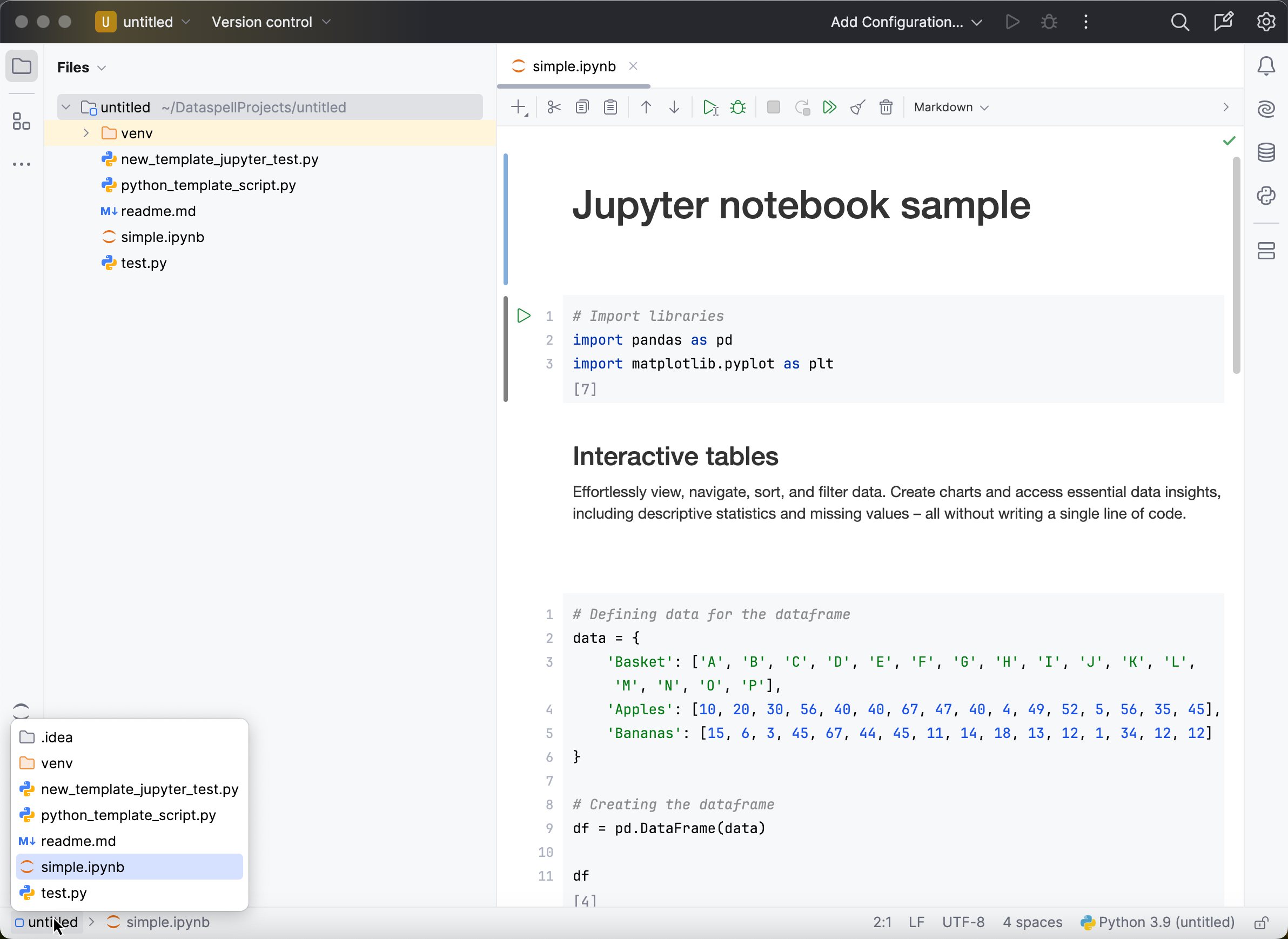Open the Add Configuration dropdown
1288x939 pixels.
906,22
